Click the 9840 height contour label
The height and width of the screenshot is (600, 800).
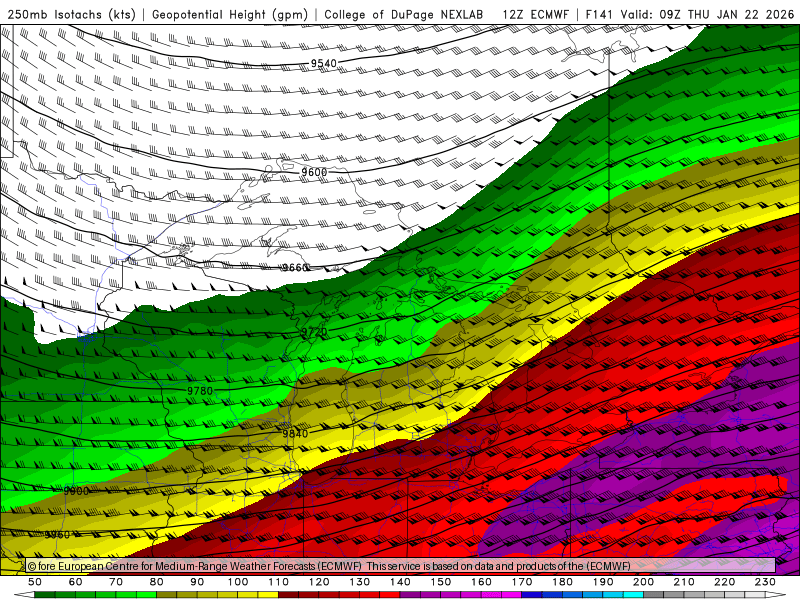pos(295,433)
